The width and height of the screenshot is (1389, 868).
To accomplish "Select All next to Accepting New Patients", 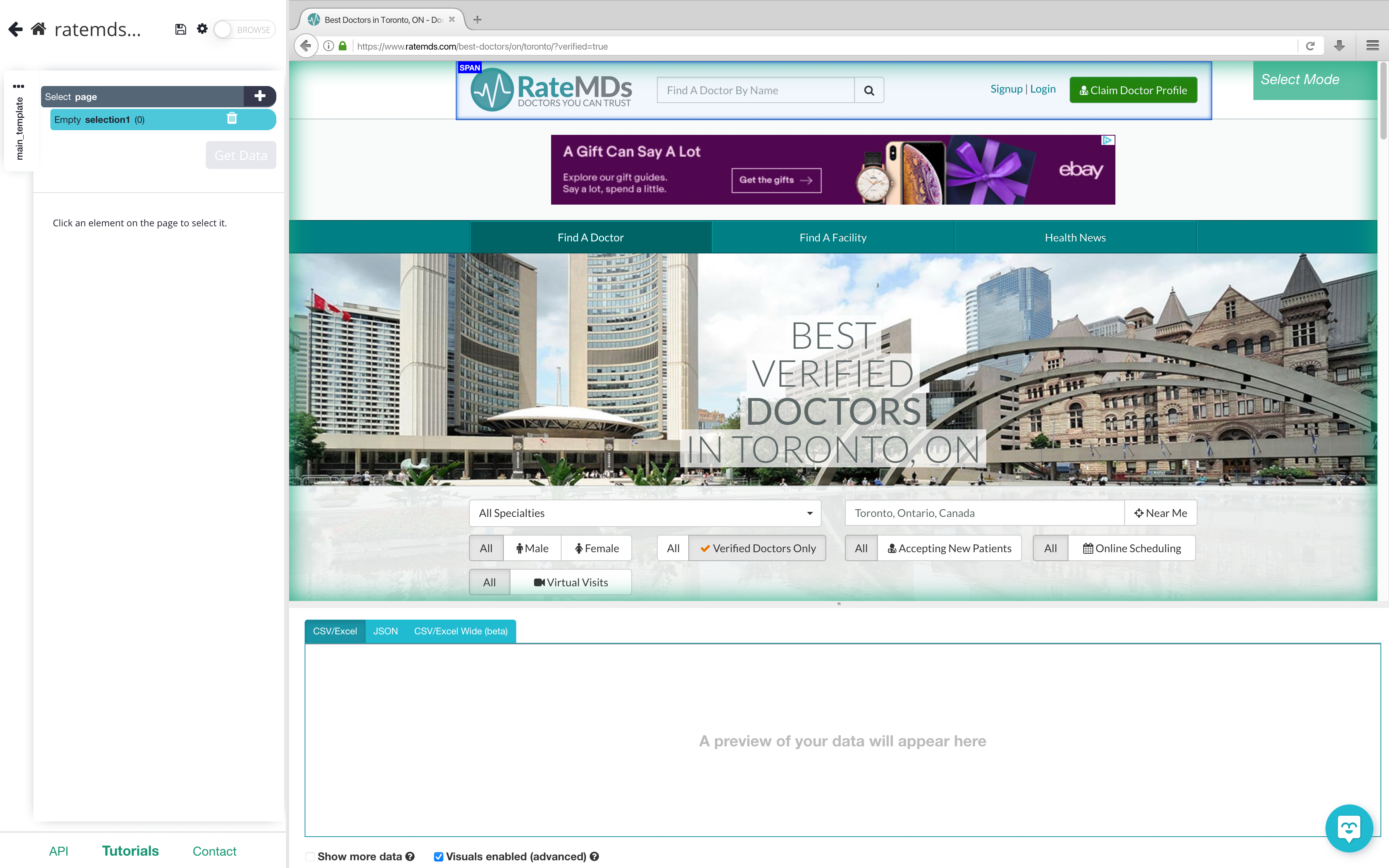I will tap(861, 548).
